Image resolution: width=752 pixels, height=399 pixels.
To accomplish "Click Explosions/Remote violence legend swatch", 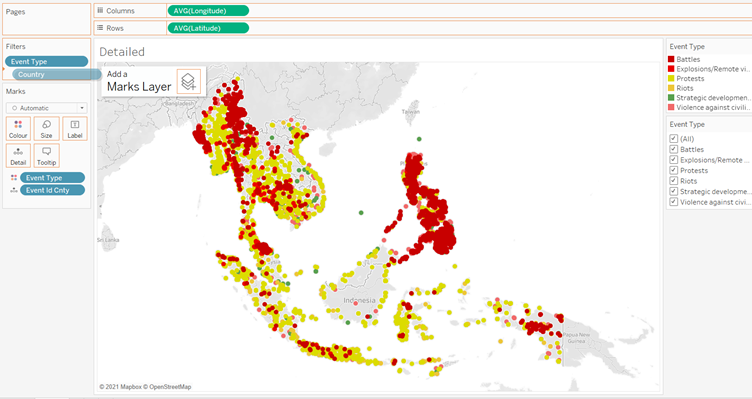I will (x=671, y=69).
